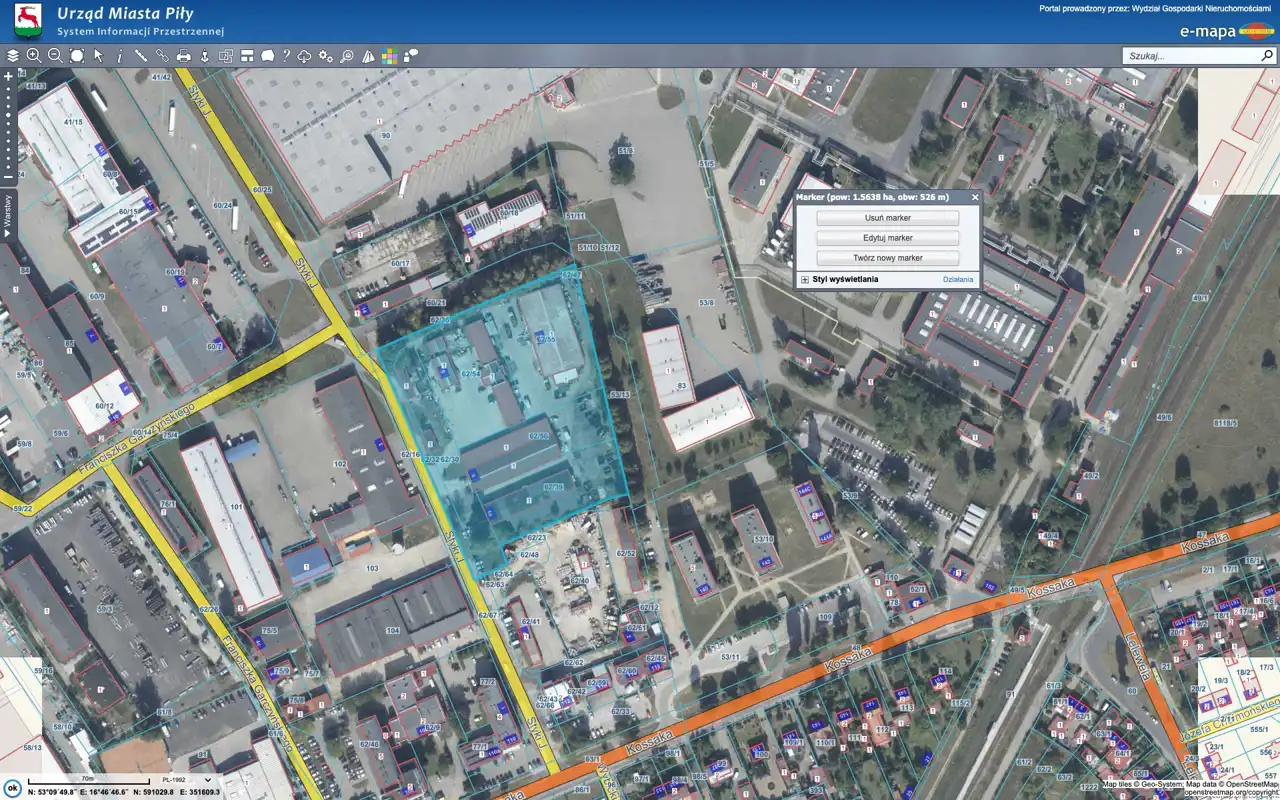Click the cloud download icon
1280x800 pixels.
point(305,56)
